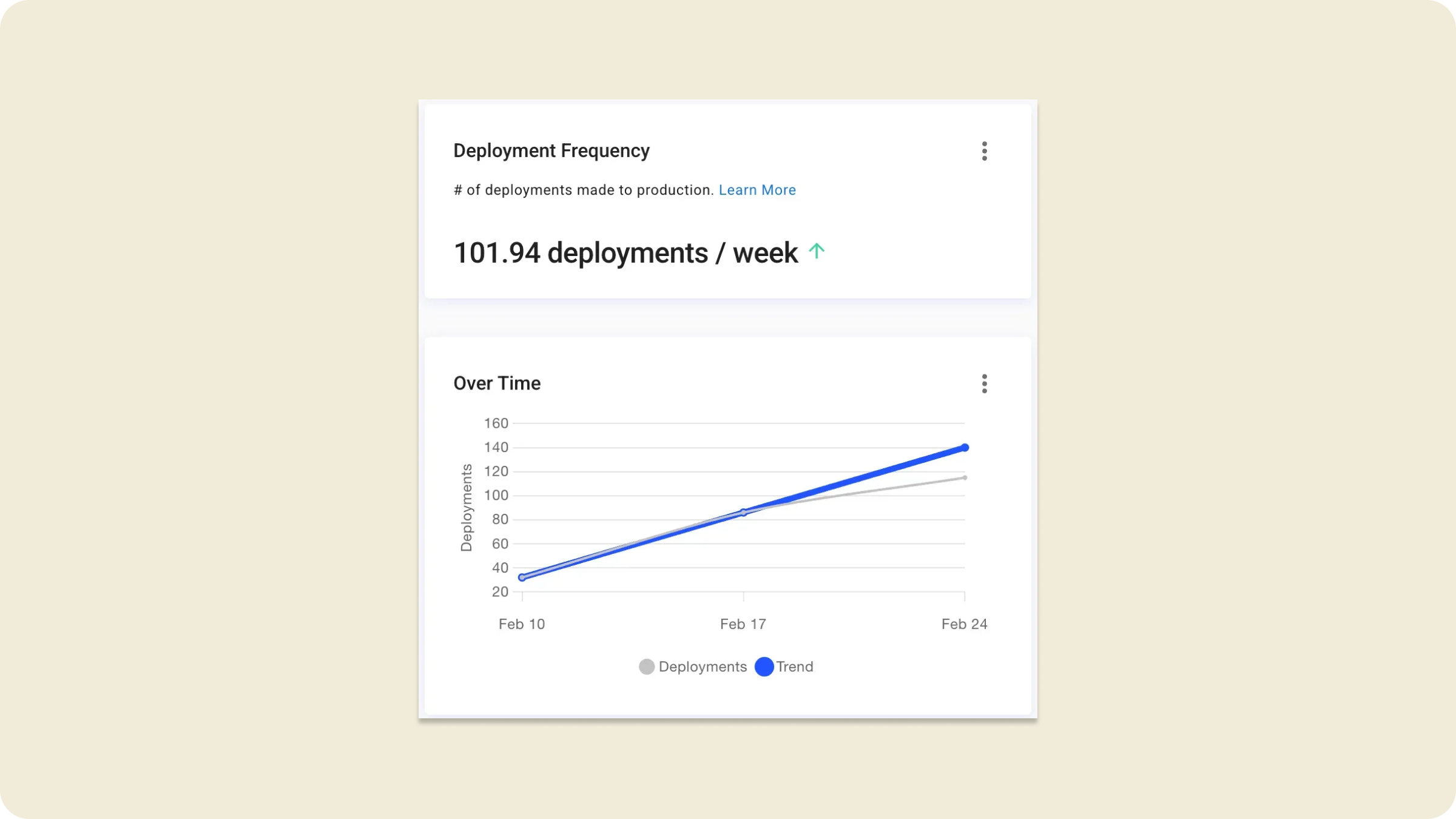This screenshot has height=819, width=1456.
Task: Click the blue Trend legend circle
Action: (x=764, y=667)
